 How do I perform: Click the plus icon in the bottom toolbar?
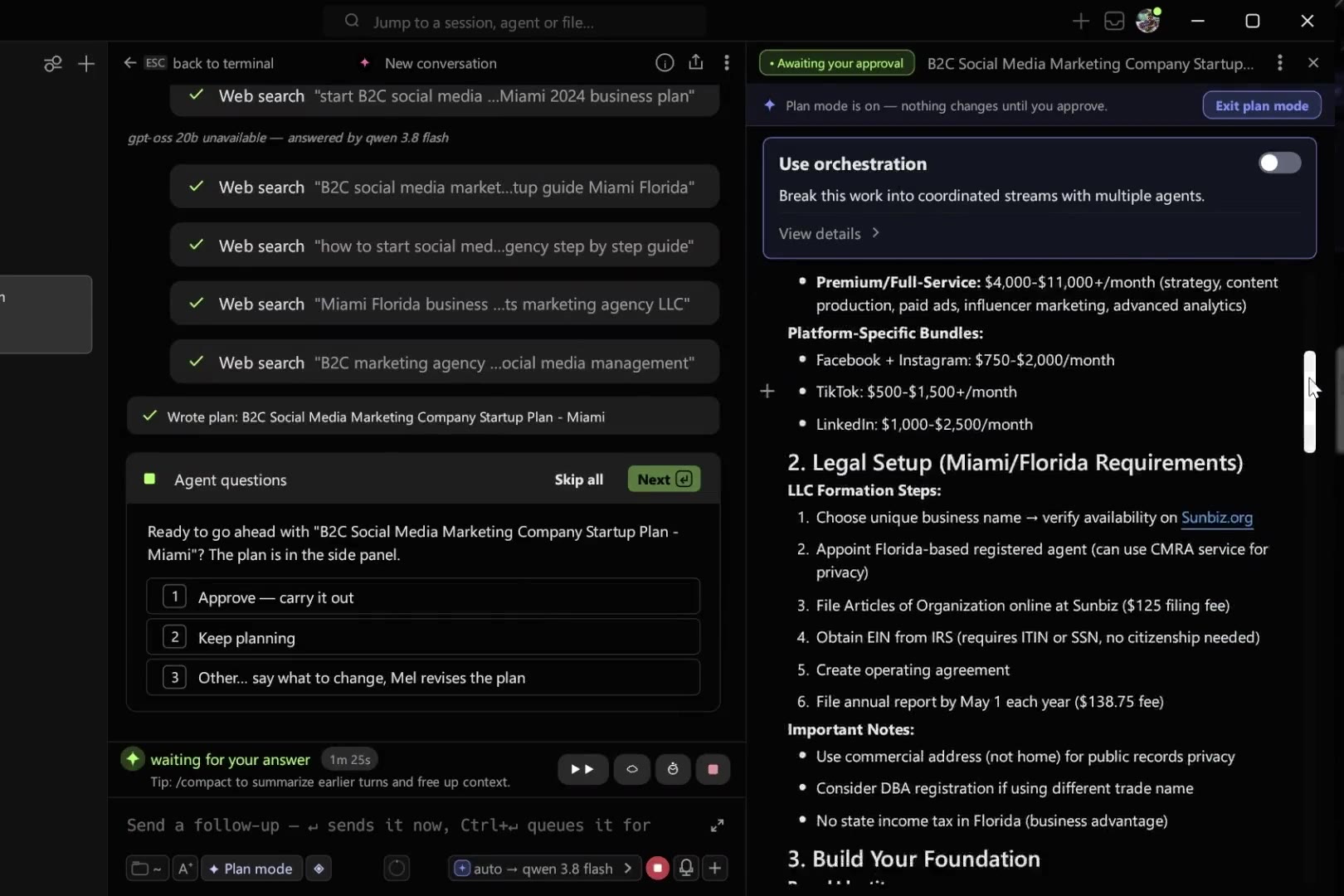(x=715, y=869)
